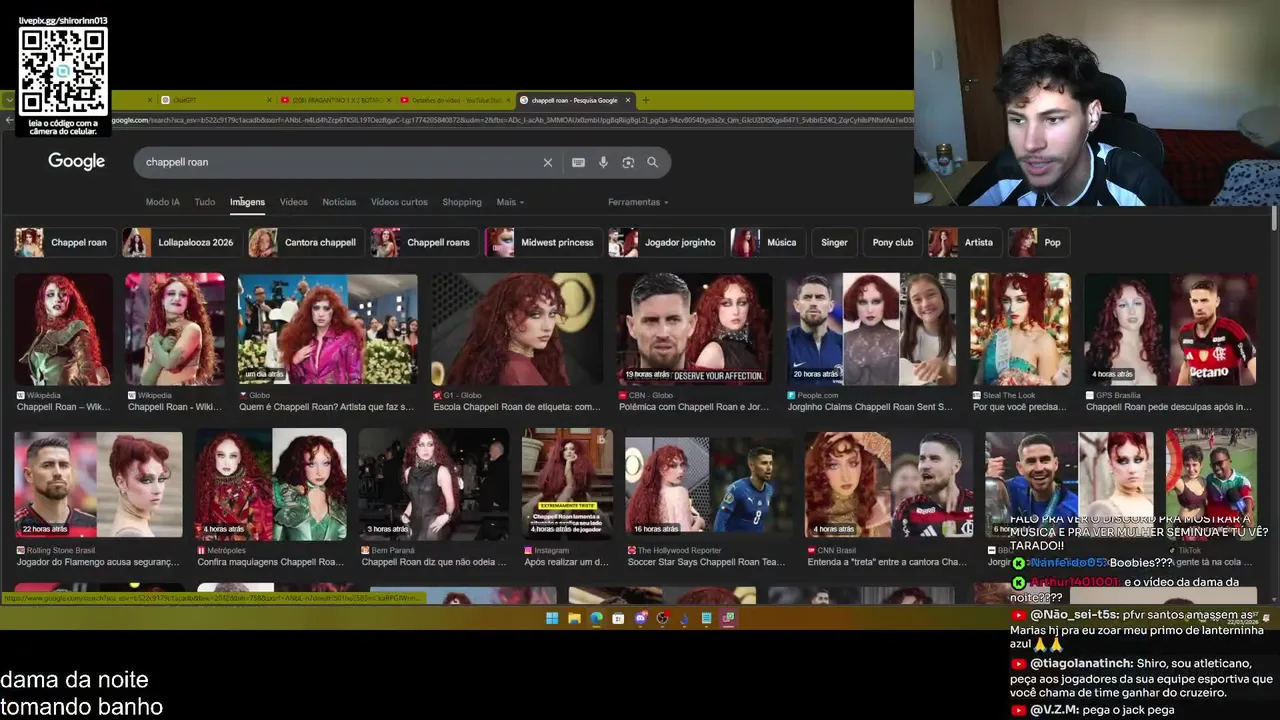1280x720 pixels.
Task: Open the on-screen keyboard icon in search bar
Action: 578,162
